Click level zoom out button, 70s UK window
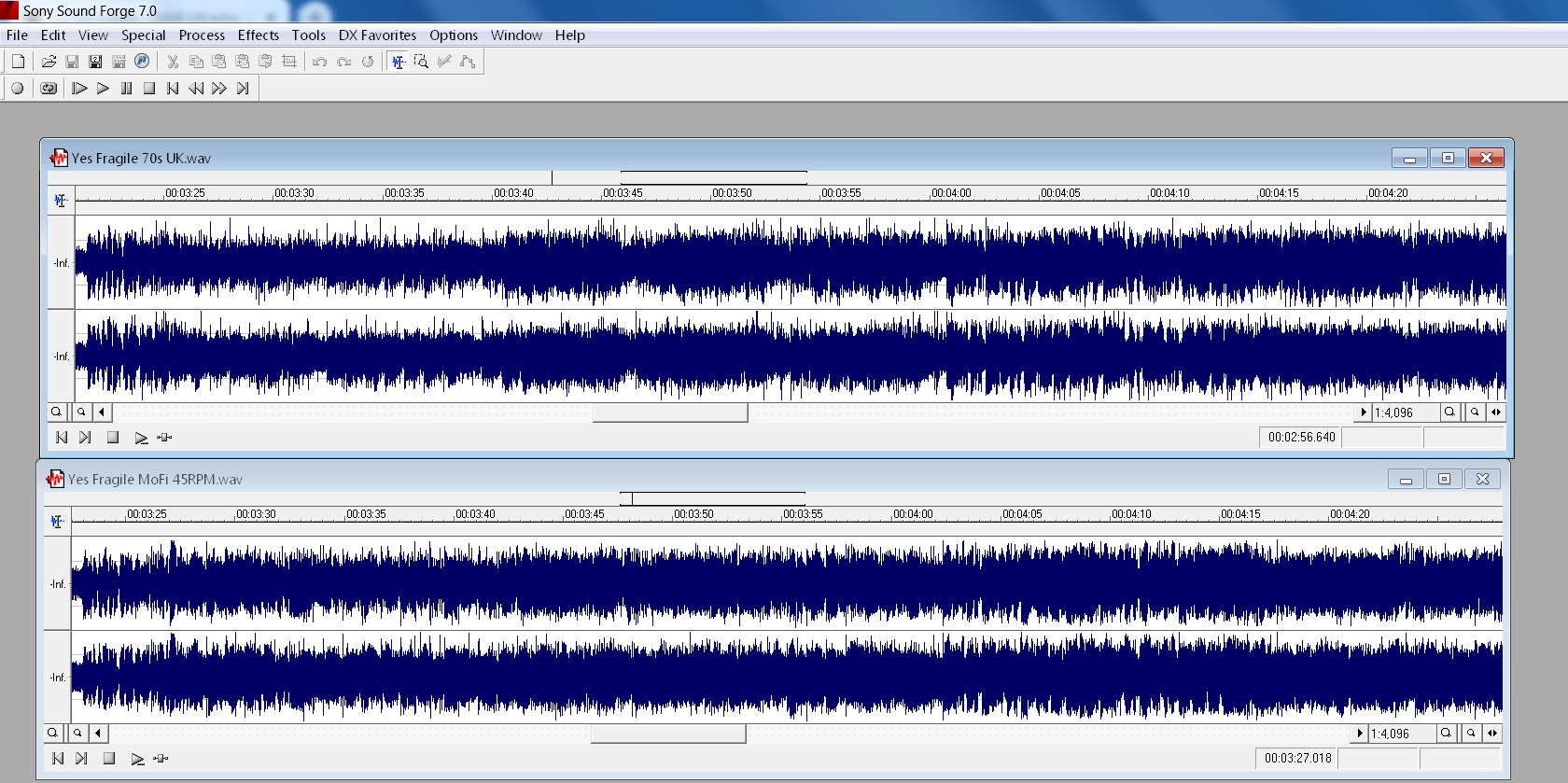 click(81, 412)
